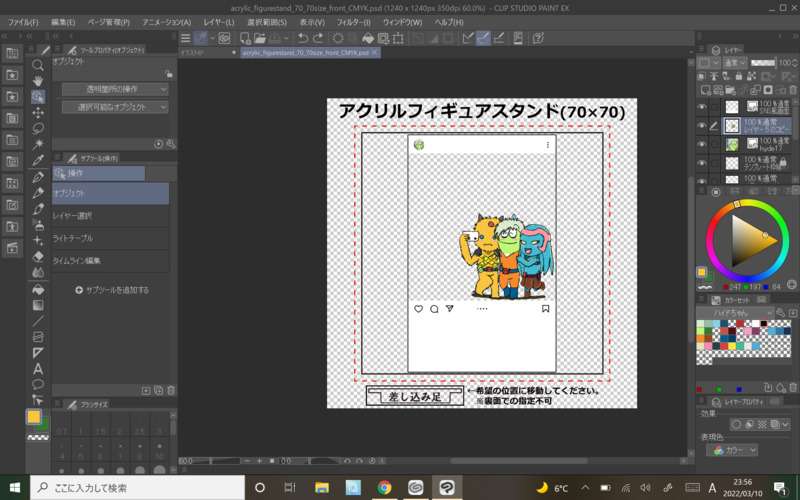This screenshot has height=500, width=800.
Task: Click the yellow main color swatch
Action: click(x=33, y=416)
